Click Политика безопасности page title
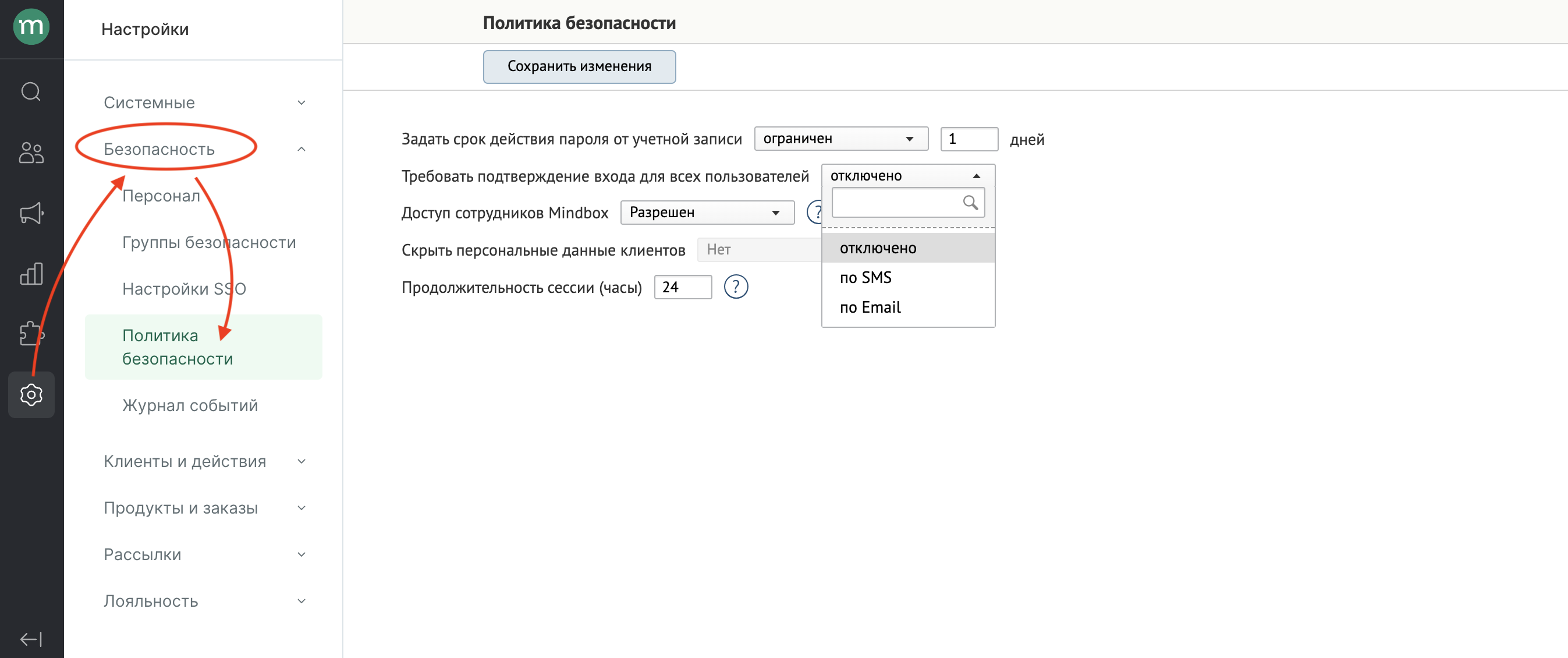 579,23
